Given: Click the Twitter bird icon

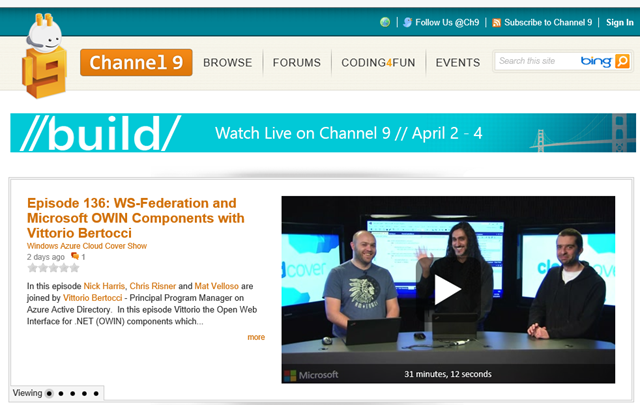Looking at the screenshot, I should coord(407,22).
